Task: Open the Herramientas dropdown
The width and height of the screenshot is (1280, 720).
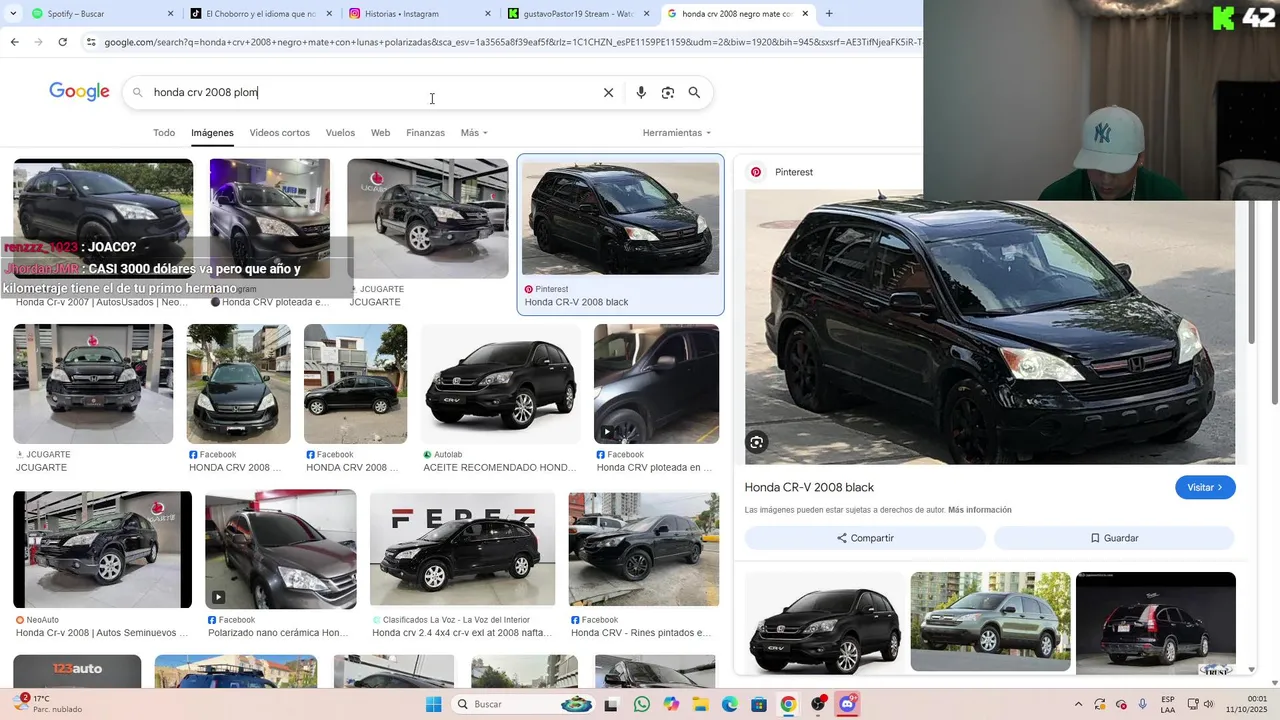Action: [x=677, y=132]
